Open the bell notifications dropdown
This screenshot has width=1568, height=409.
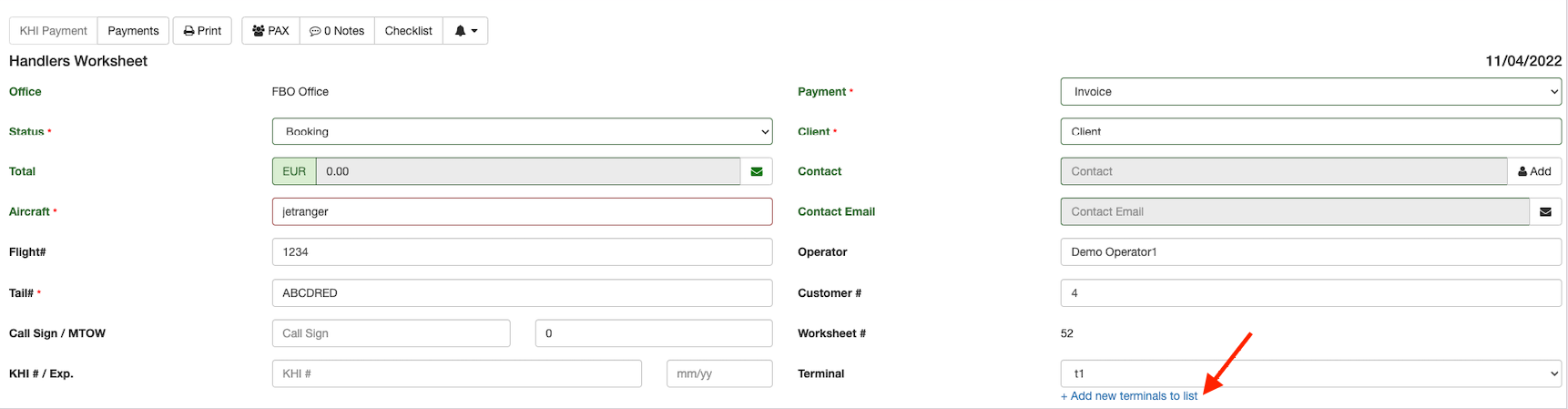(x=465, y=31)
